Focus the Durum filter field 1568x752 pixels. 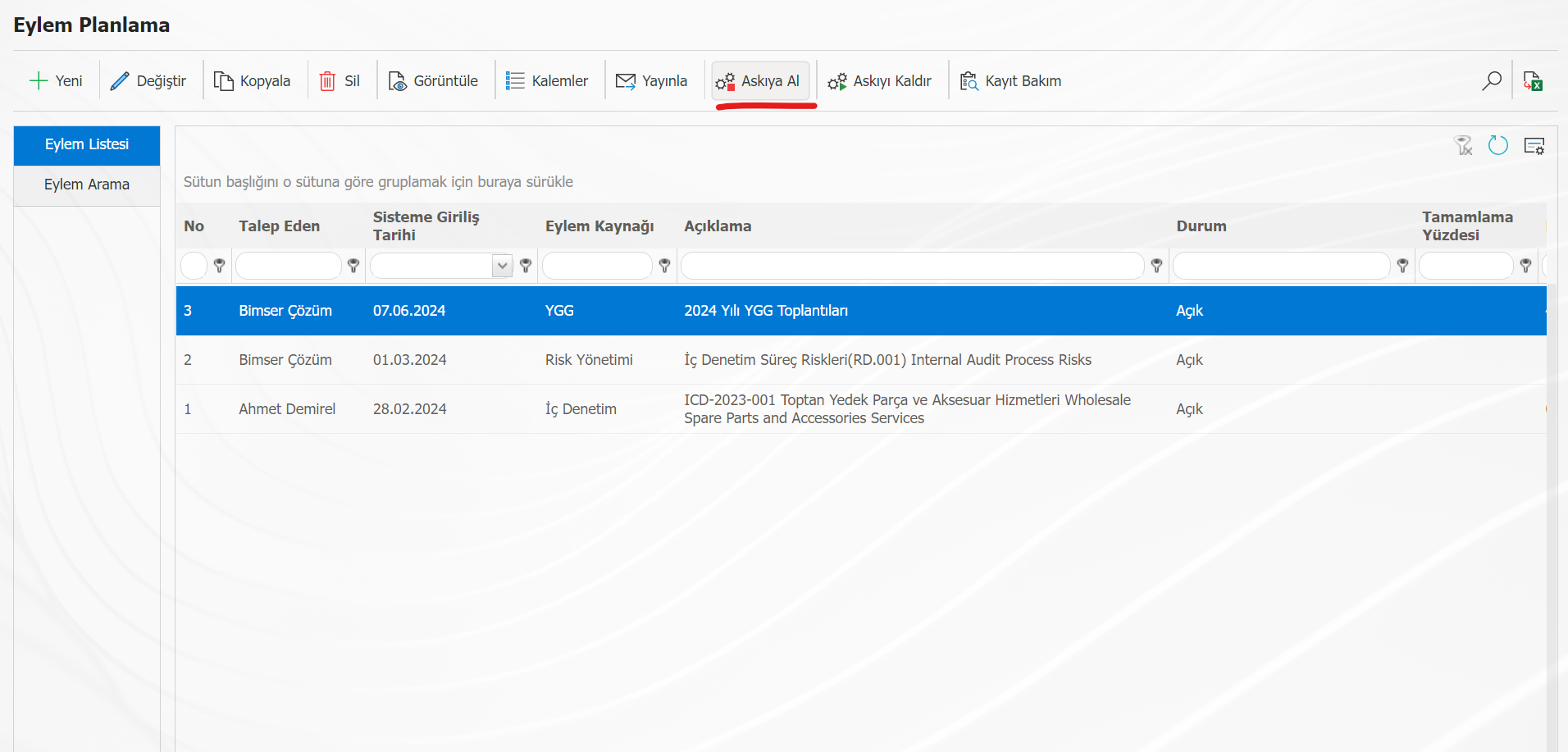click(x=1281, y=266)
